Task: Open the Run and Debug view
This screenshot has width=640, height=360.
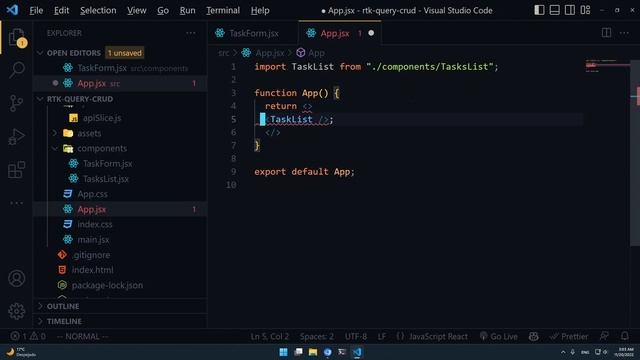Action: [16, 136]
